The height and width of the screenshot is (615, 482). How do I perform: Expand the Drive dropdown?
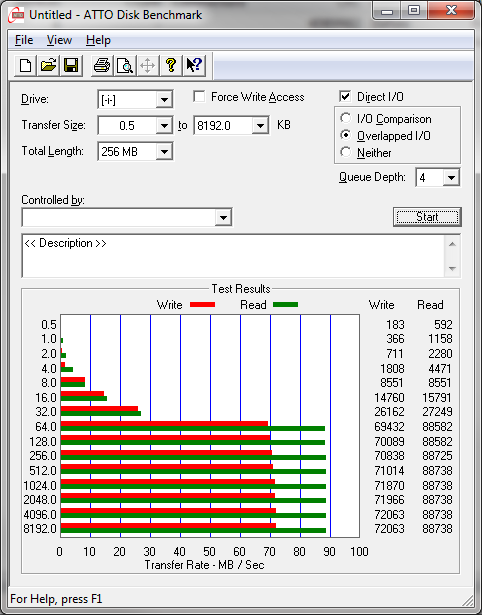(164, 100)
